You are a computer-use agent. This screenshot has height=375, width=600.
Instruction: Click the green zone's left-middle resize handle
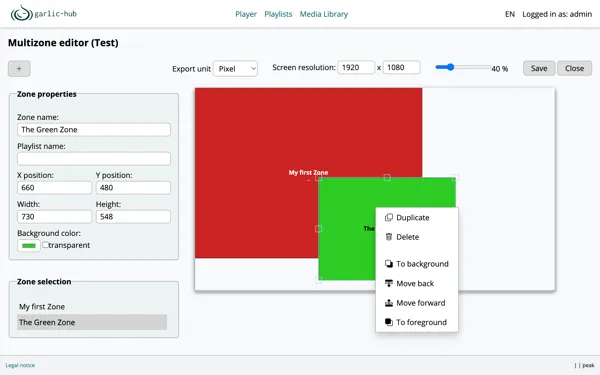[x=318, y=229]
